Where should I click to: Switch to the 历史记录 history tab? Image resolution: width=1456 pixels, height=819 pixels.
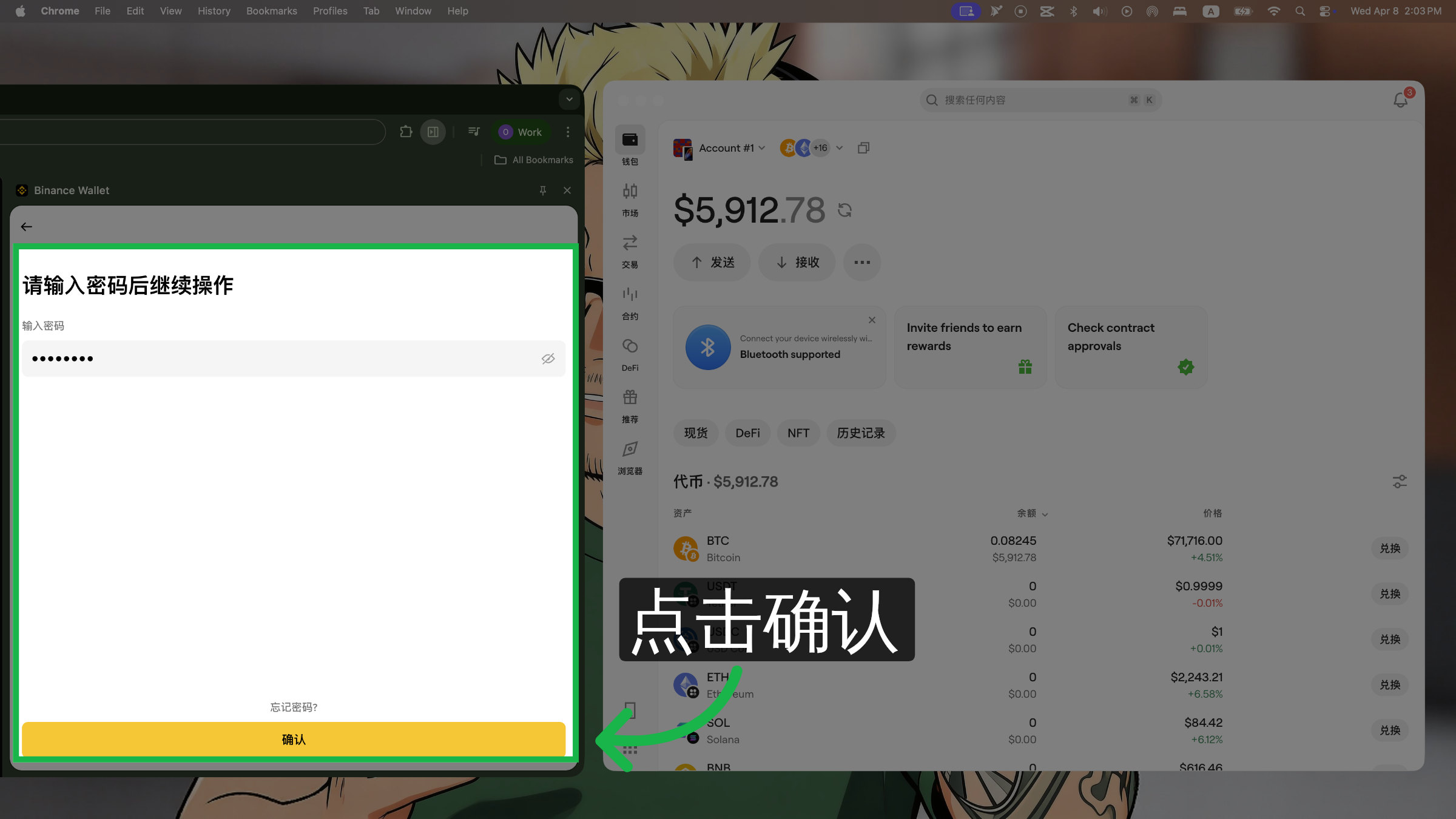point(861,433)
